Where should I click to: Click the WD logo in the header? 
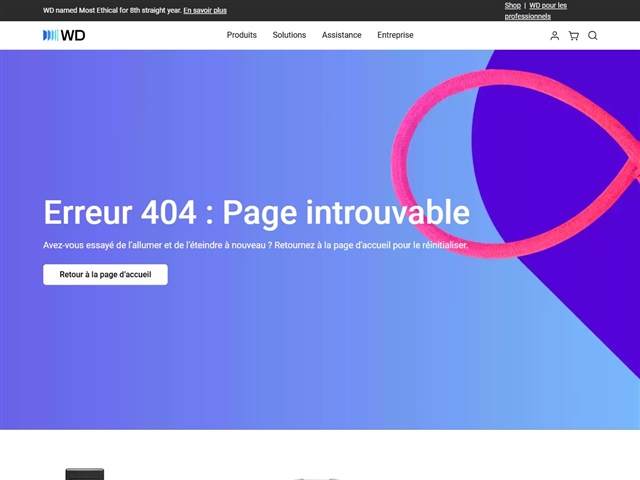point(65,35)
